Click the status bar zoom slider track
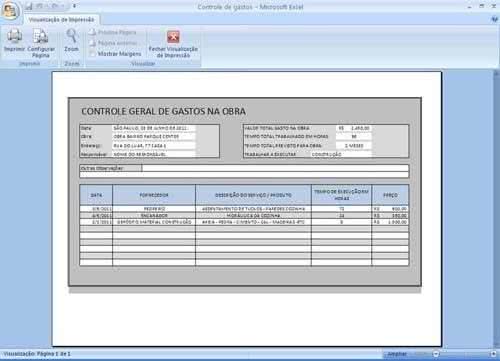The width and height of the screenshot is (500, 361). (x=464, y=354)
